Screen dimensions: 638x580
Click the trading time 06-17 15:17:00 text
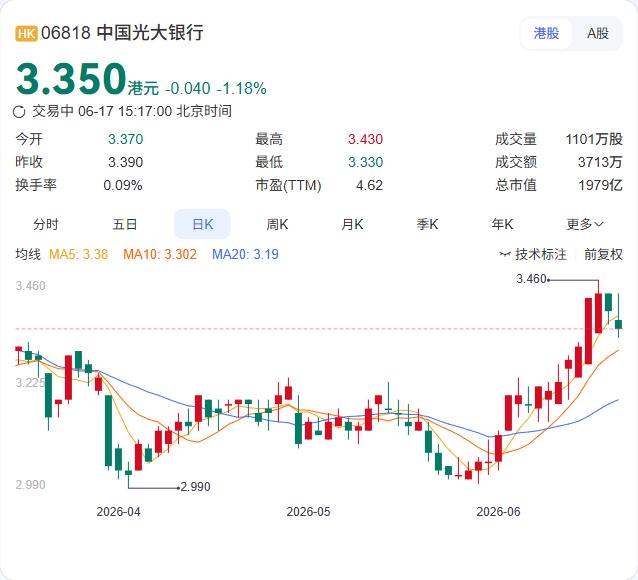[x=125, y=111]
